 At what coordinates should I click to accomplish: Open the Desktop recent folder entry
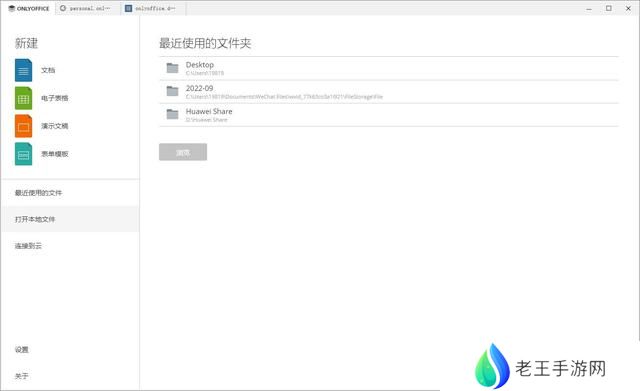point(389,68)
